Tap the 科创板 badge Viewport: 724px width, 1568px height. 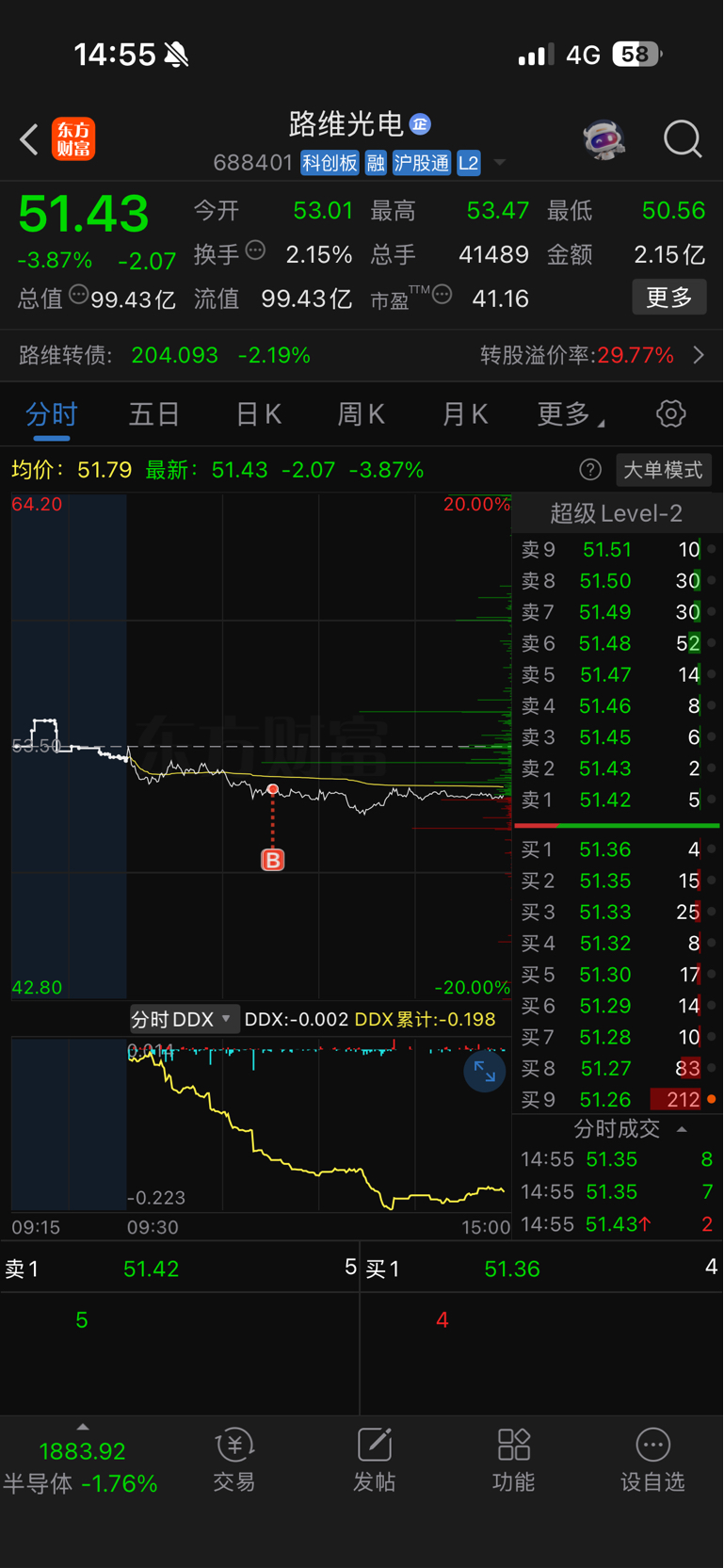click(330, 163)
